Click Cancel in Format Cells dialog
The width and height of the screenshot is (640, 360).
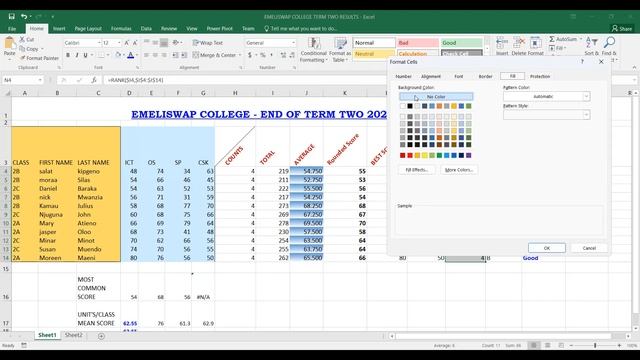click(x=589, y=248)
